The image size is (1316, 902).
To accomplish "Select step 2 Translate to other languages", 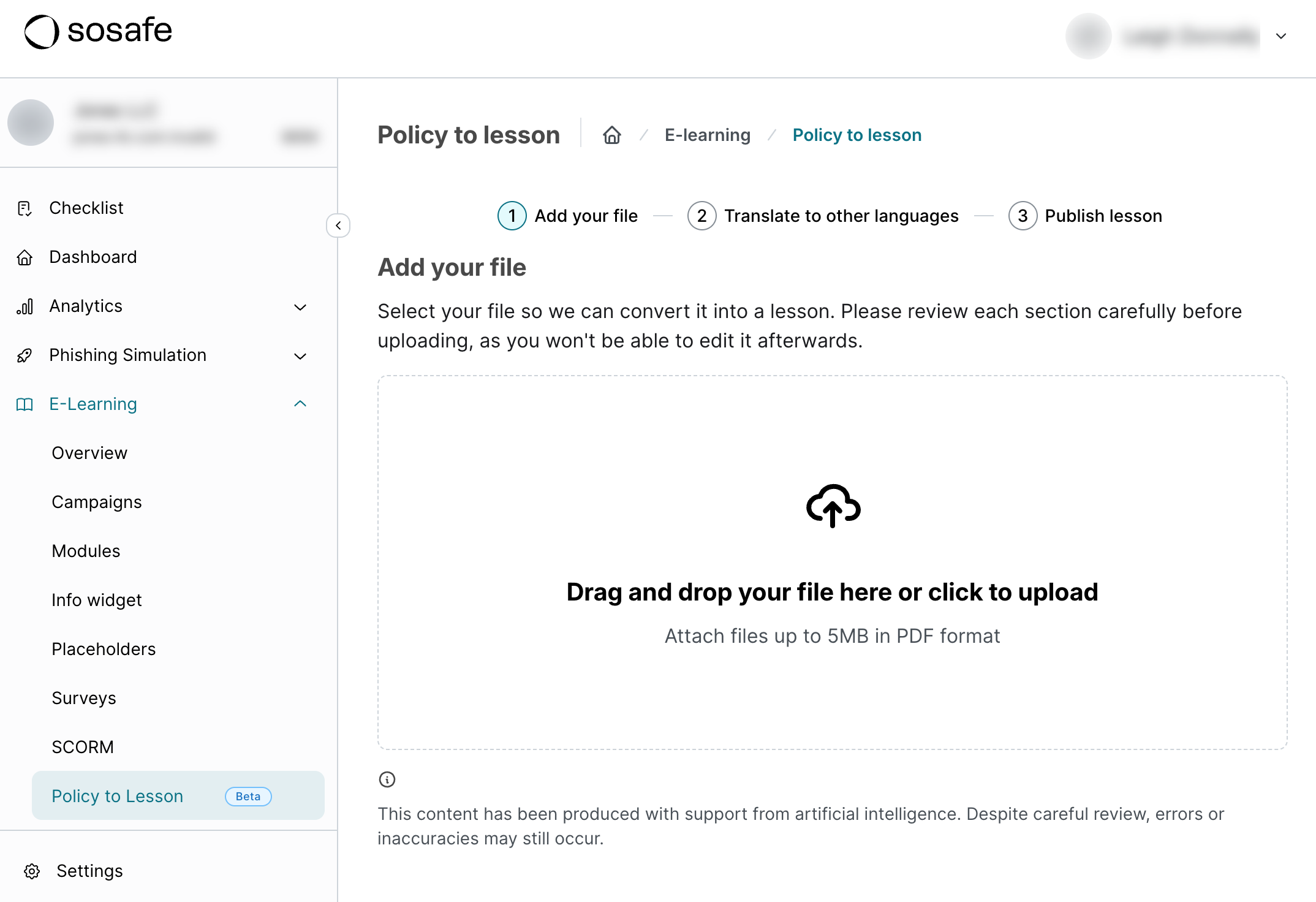I will (823, 216).
